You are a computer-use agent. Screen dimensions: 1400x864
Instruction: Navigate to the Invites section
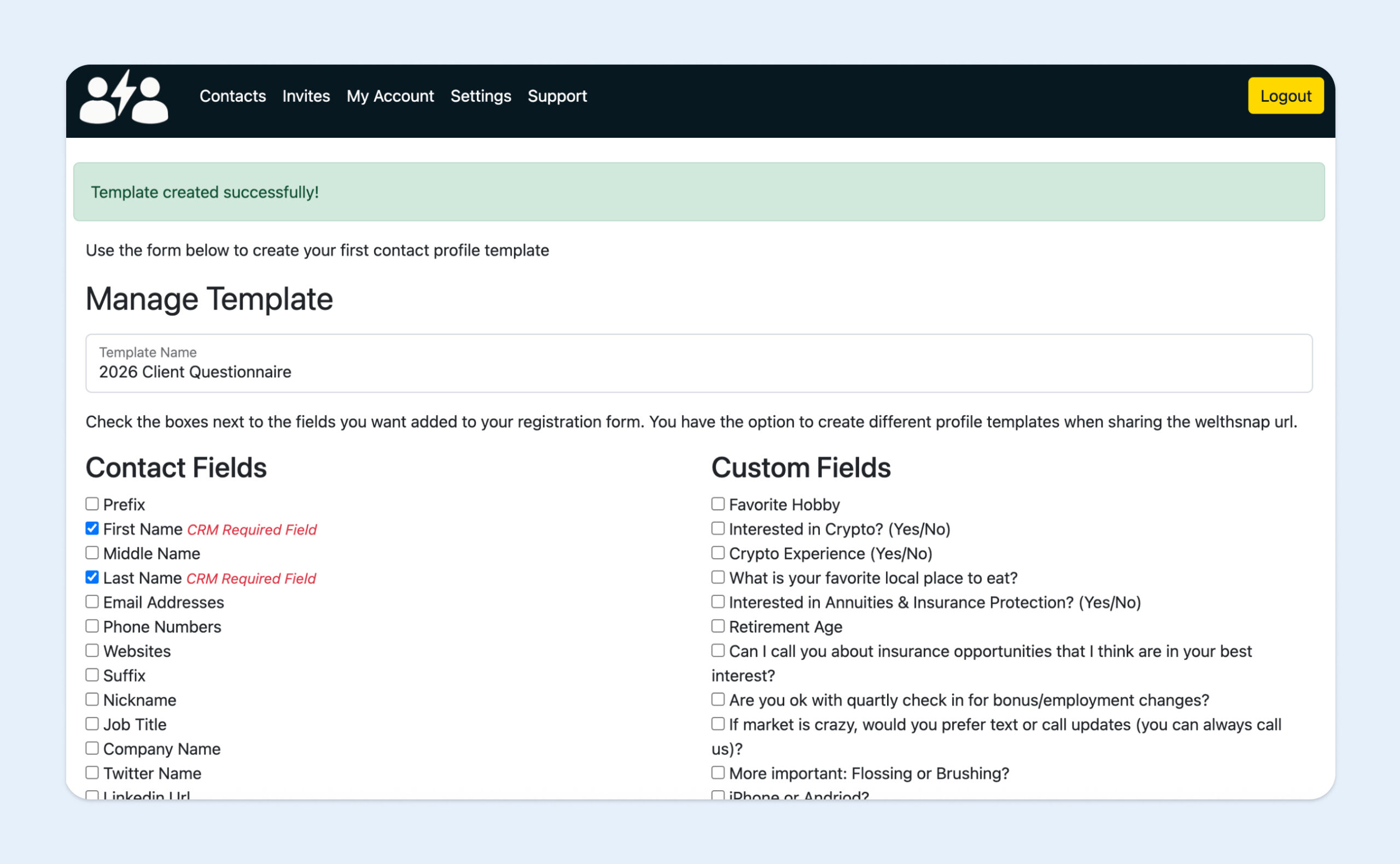pyautogui.click(x=306, y=96)
